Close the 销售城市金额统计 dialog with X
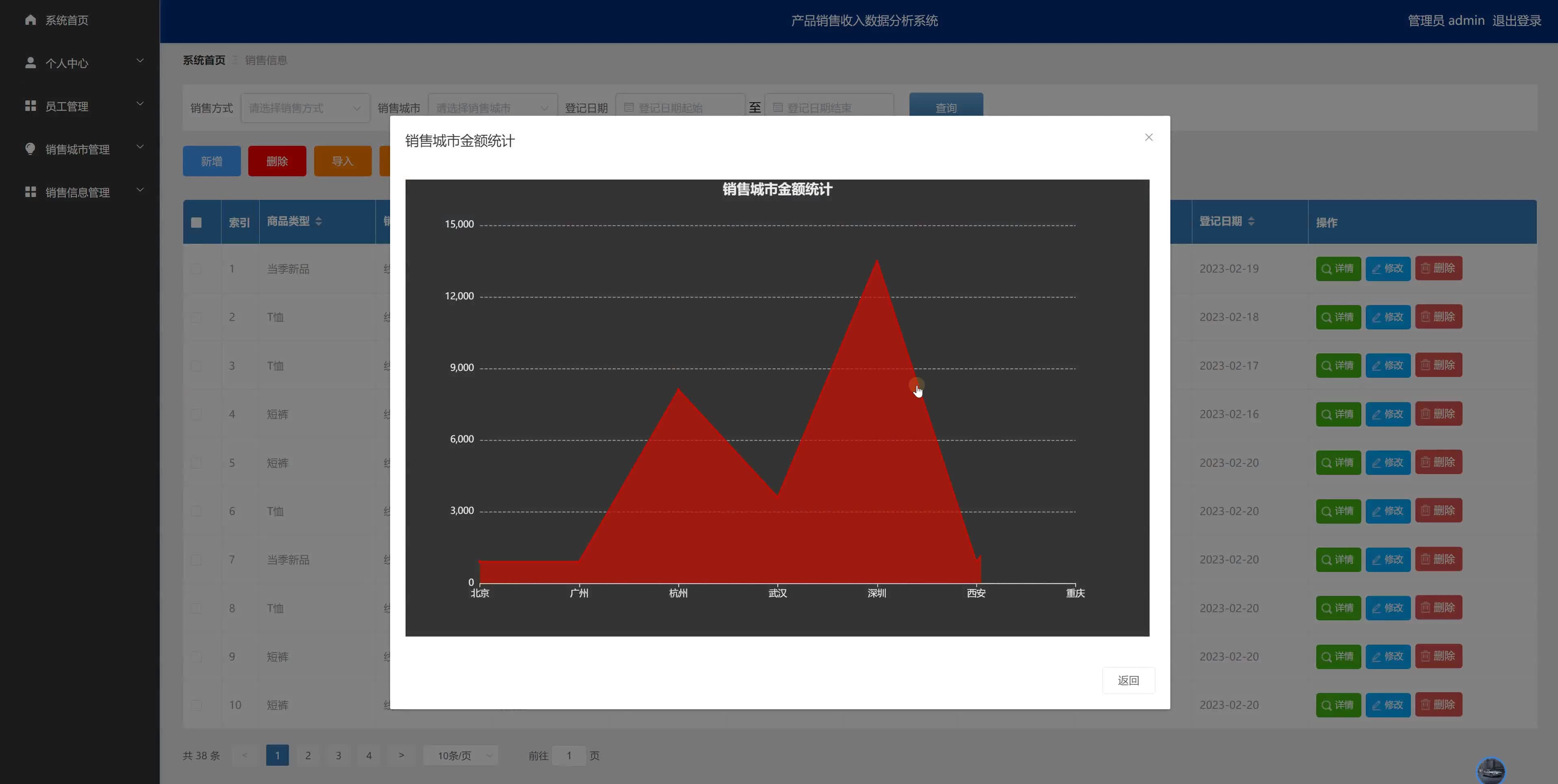The width and height of the screenshot is (1558, 784). pyautogui.click(x=1148, y=137)
